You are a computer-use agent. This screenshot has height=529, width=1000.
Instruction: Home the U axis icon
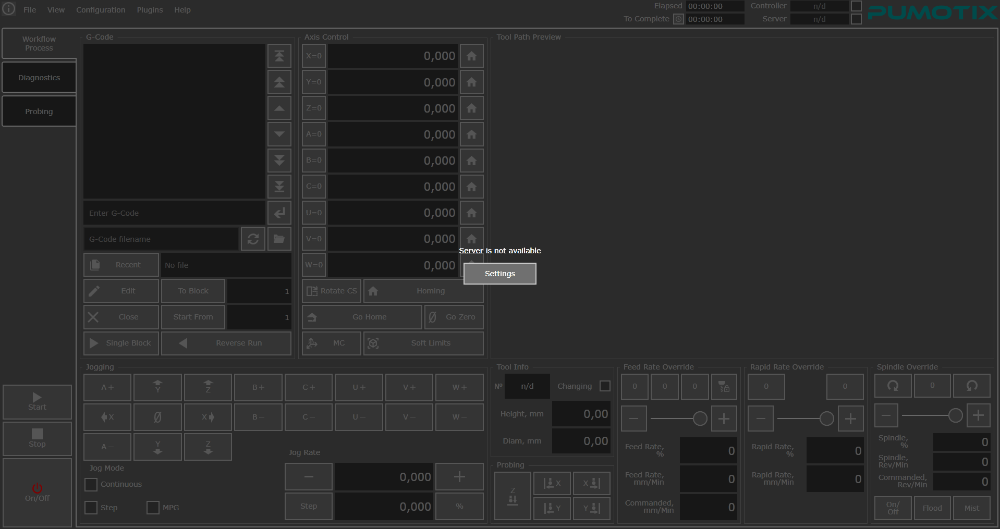(471, 213)
